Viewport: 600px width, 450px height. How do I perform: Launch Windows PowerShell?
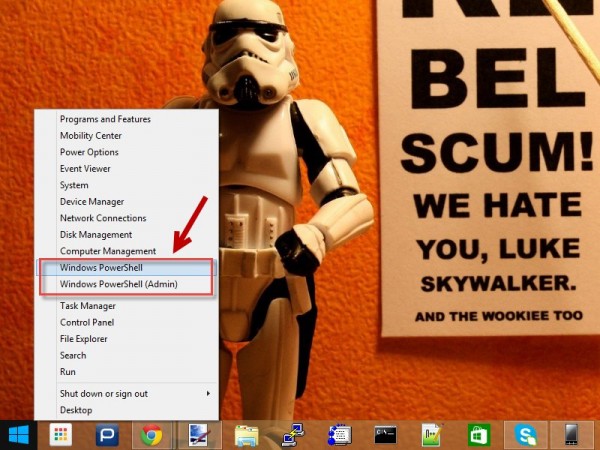coord(127,267)
